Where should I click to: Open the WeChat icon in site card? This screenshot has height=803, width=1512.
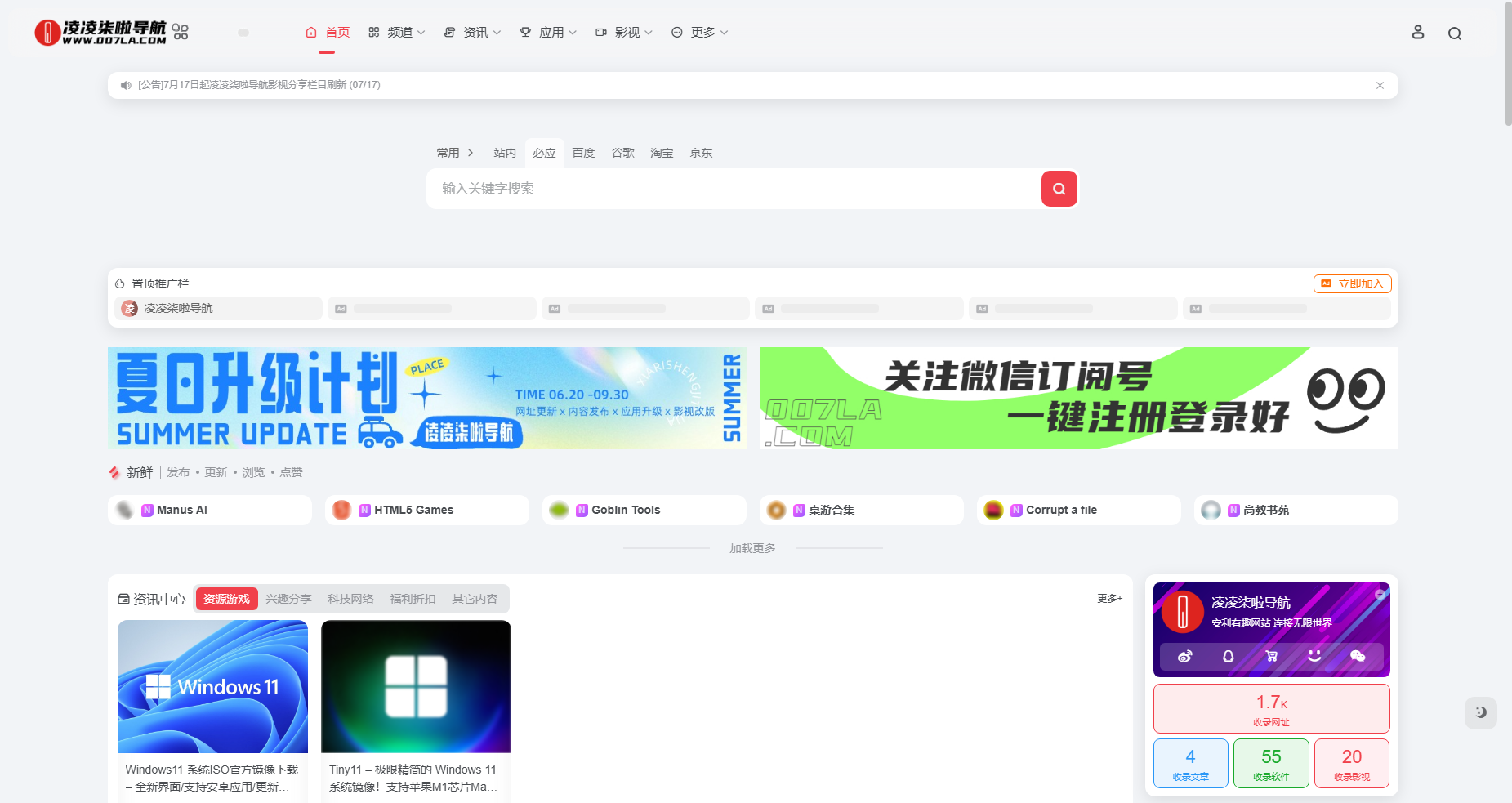1358,656
